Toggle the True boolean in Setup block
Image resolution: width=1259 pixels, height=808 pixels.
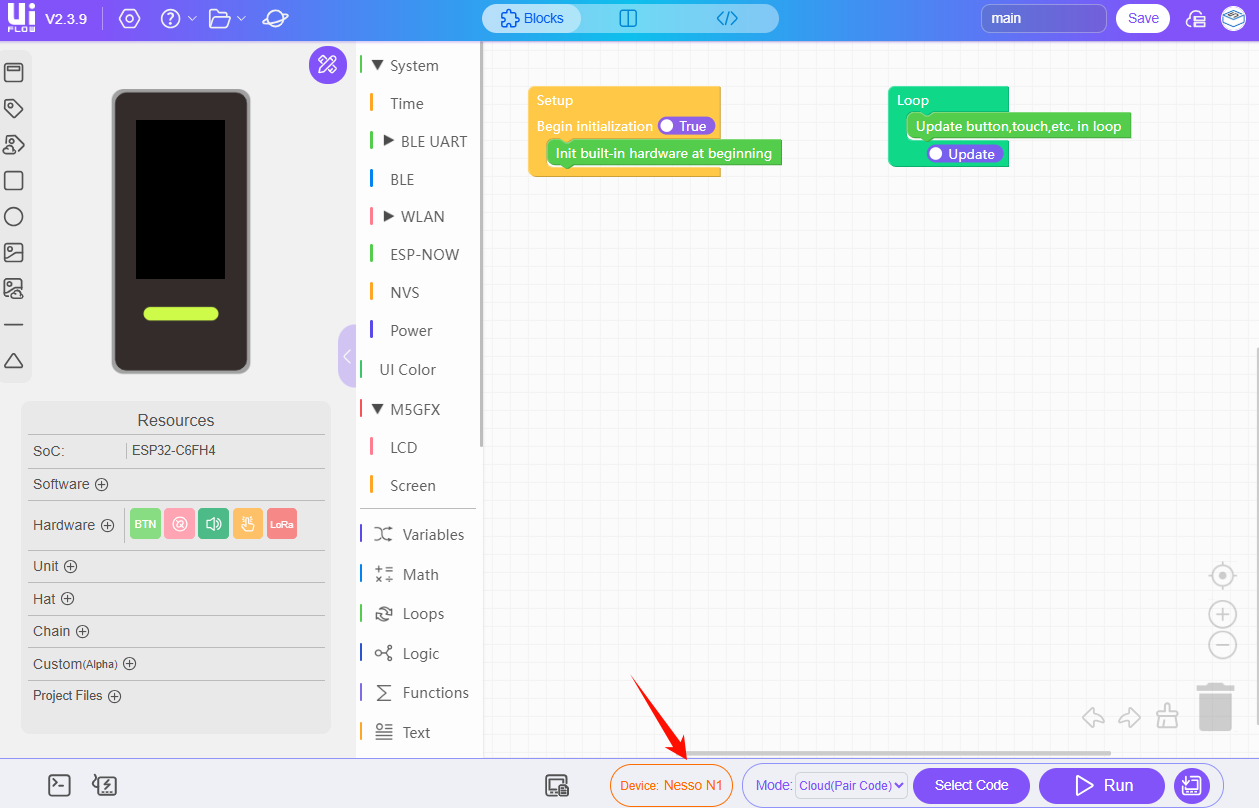click(x=686, y=126)
